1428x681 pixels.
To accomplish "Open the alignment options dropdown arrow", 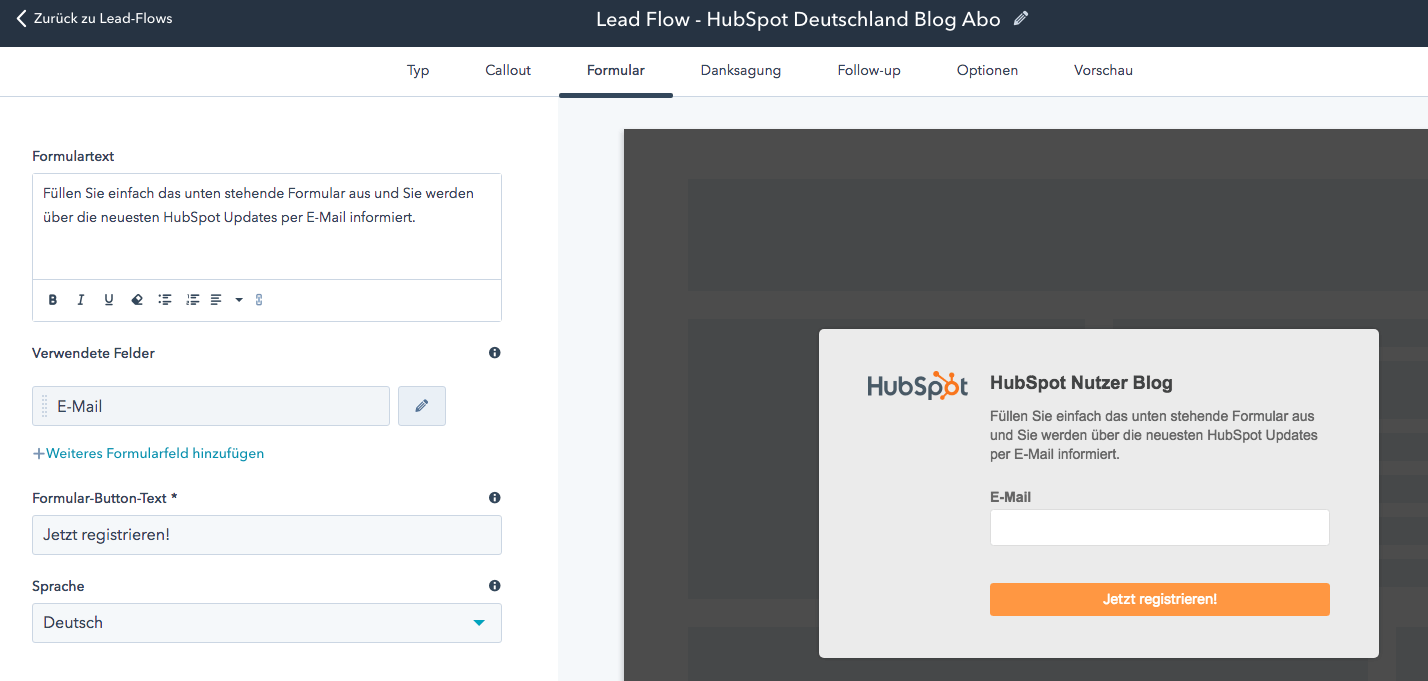I will (239, 300).
